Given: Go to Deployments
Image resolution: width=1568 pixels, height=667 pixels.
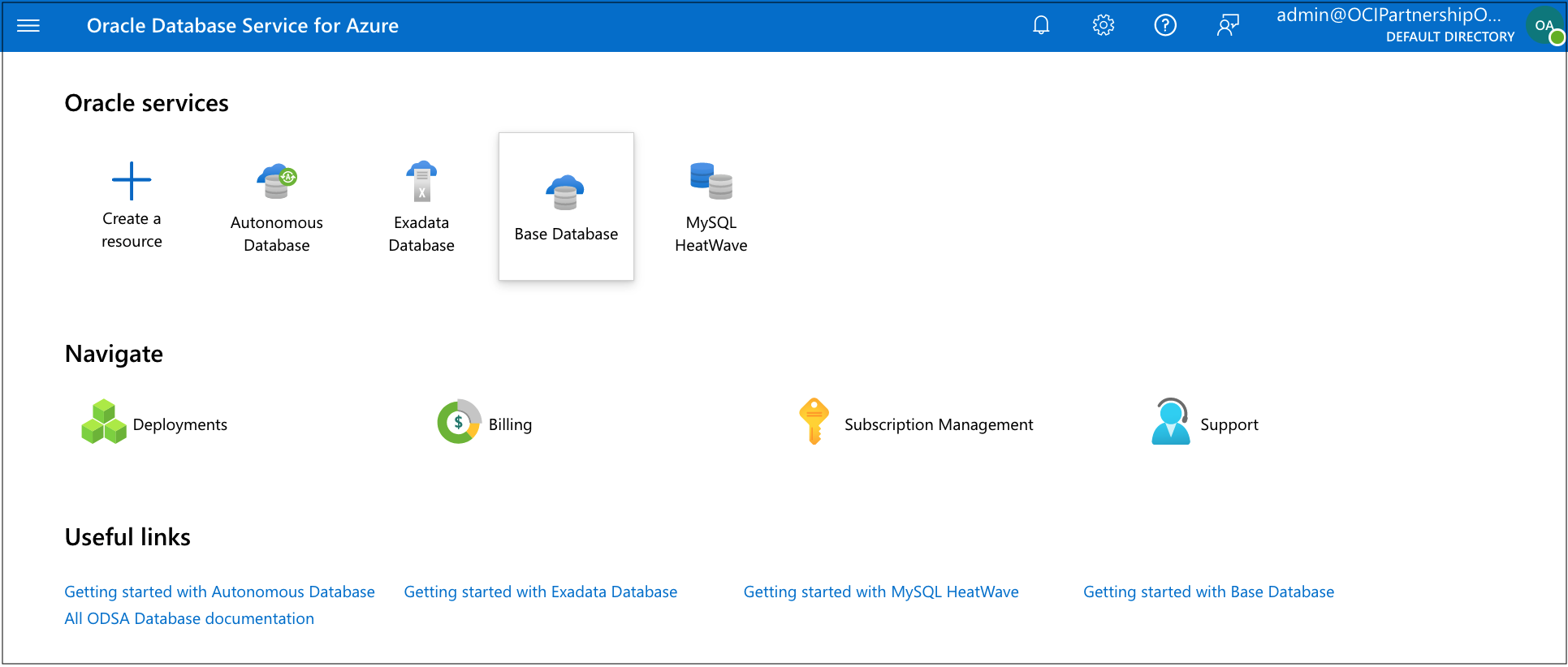Looking at the screenshot, I should point(179,424).
